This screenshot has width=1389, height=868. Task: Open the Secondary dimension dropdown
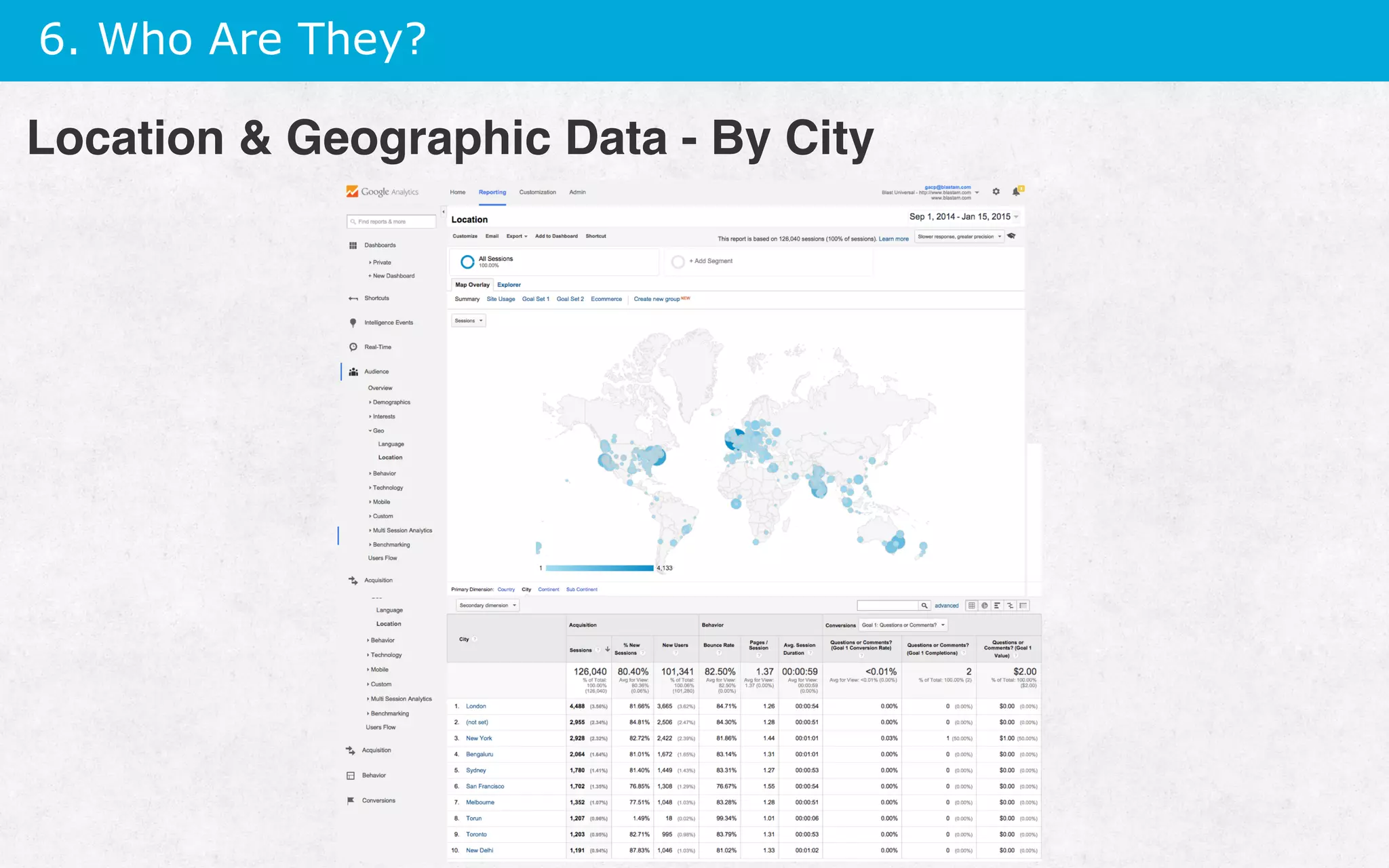(487, 606)
